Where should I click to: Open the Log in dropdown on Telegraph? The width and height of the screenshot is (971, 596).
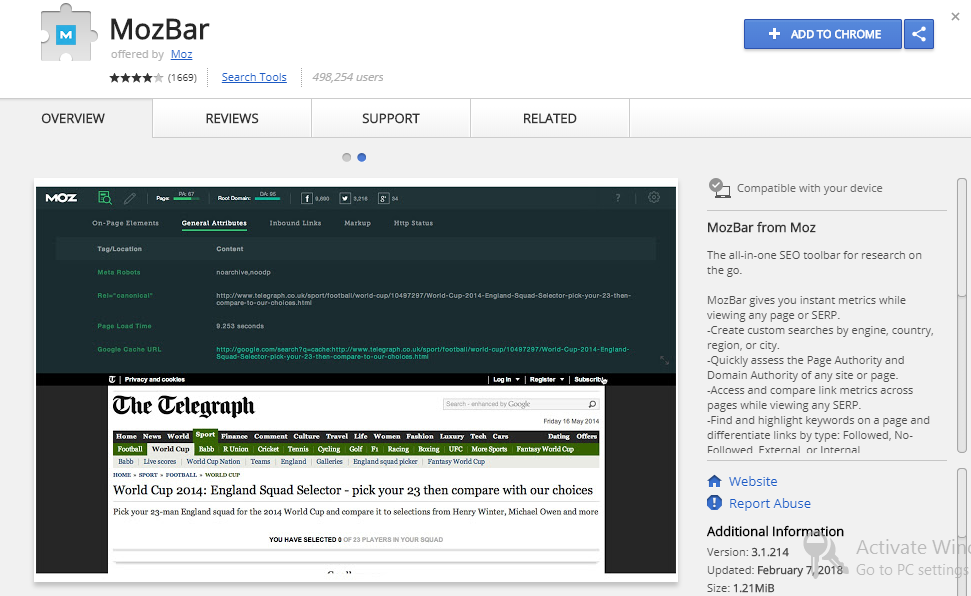tap(506, 379)
